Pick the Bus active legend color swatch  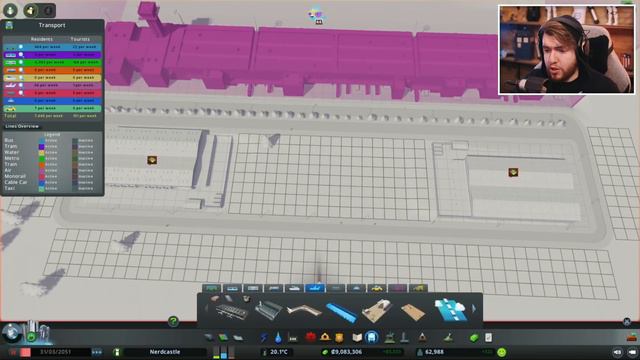(x=41, y=140)
